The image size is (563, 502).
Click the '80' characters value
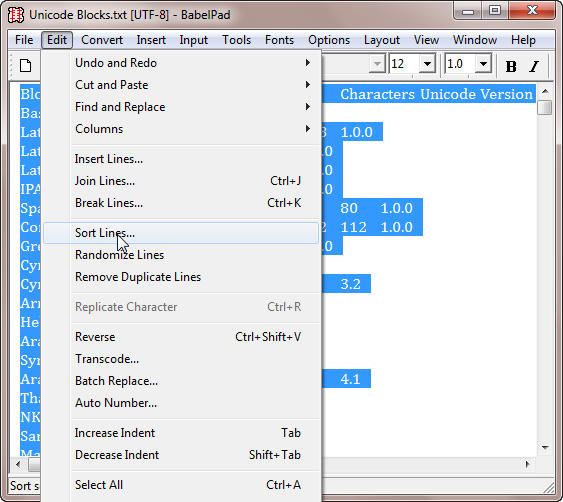pyautogui.click(x=349, y=208)
